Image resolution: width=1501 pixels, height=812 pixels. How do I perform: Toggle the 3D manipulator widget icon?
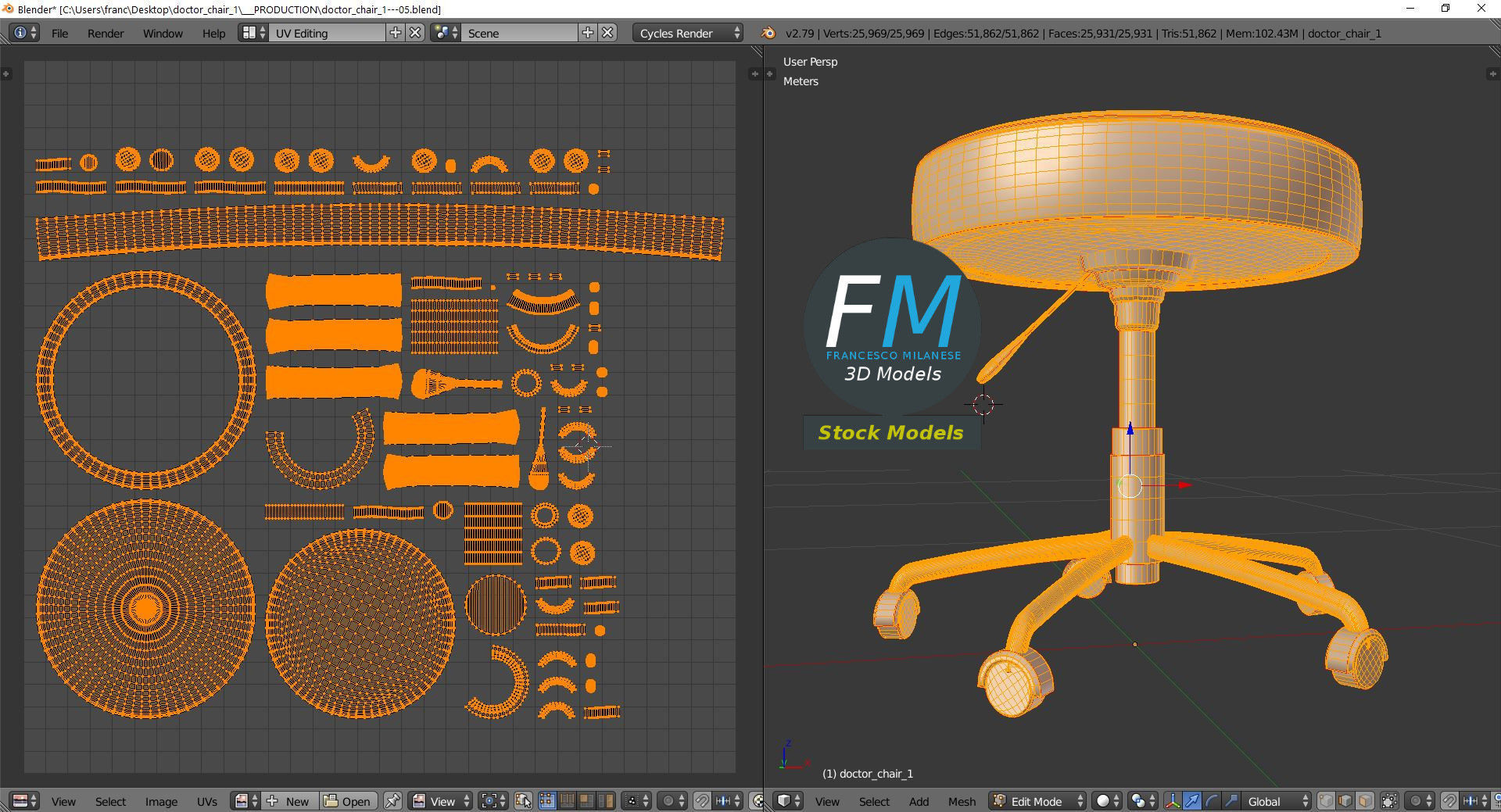[1172, 801]
